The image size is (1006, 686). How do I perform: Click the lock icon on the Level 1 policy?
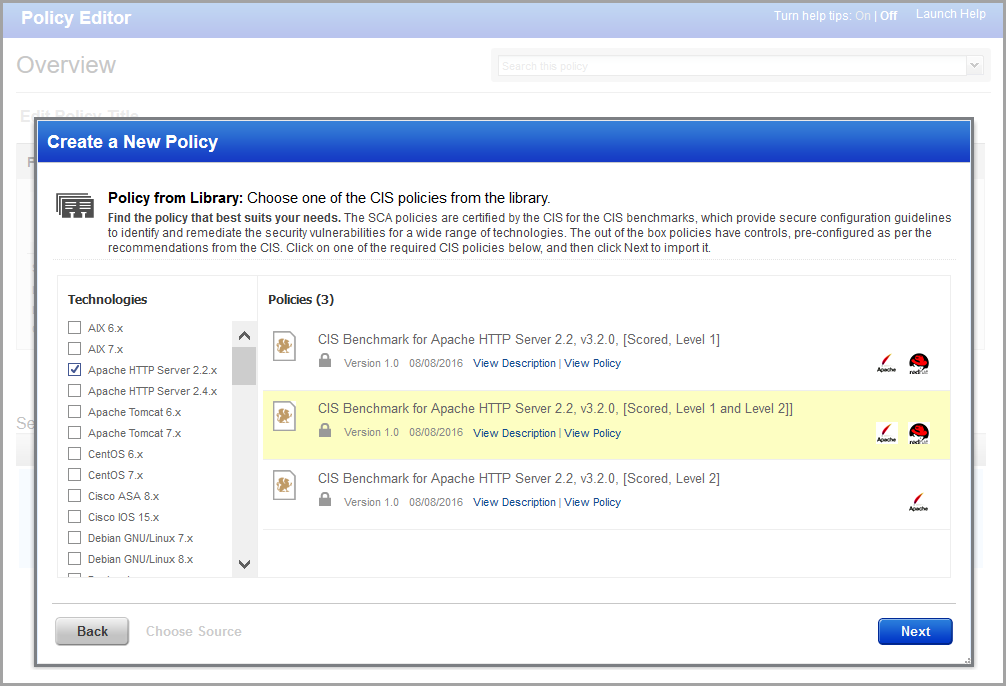(325, 361)
